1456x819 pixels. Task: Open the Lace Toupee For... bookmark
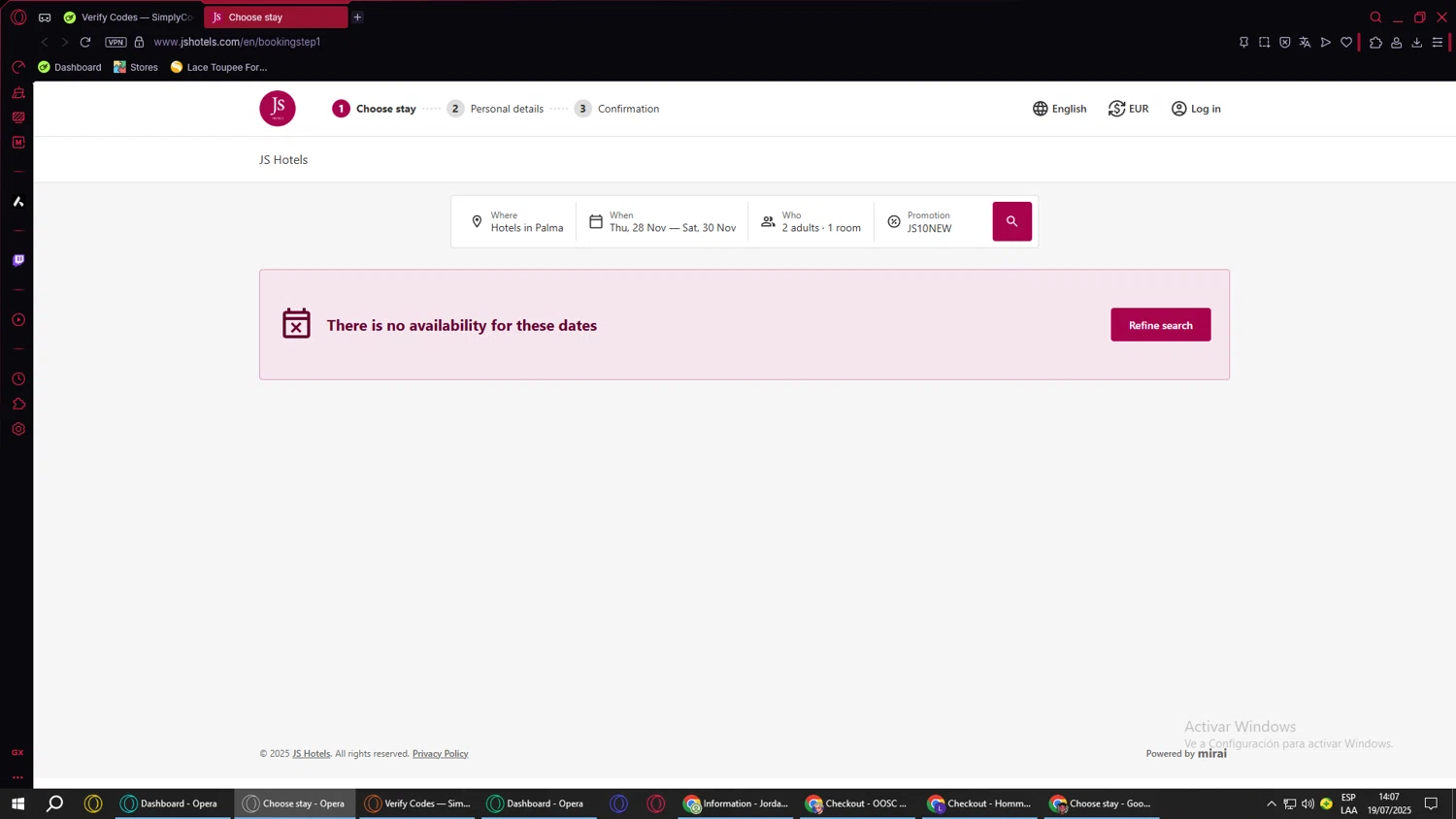pos(218,67)
